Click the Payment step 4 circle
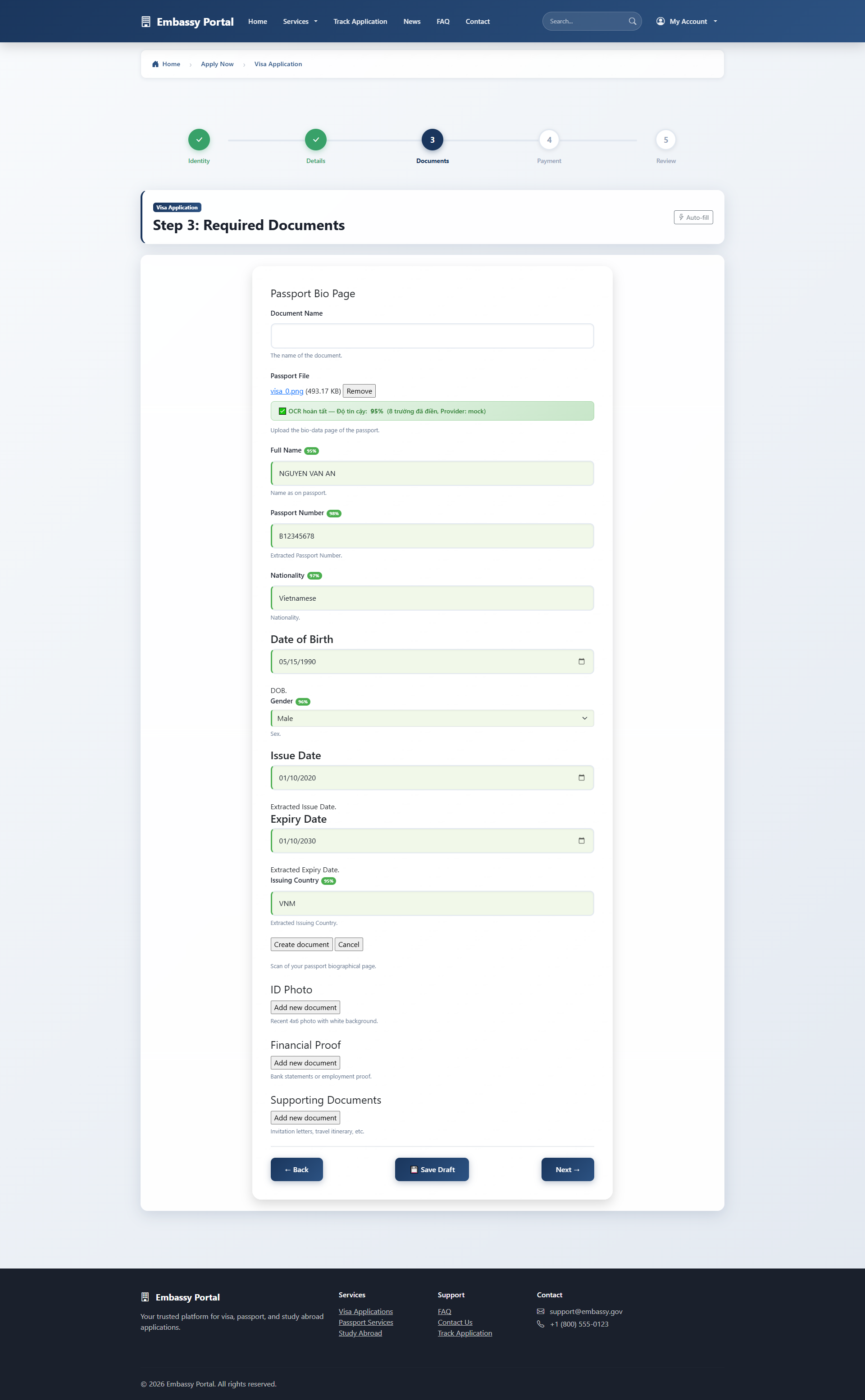Screen dimensions: 865x1400 549,140
